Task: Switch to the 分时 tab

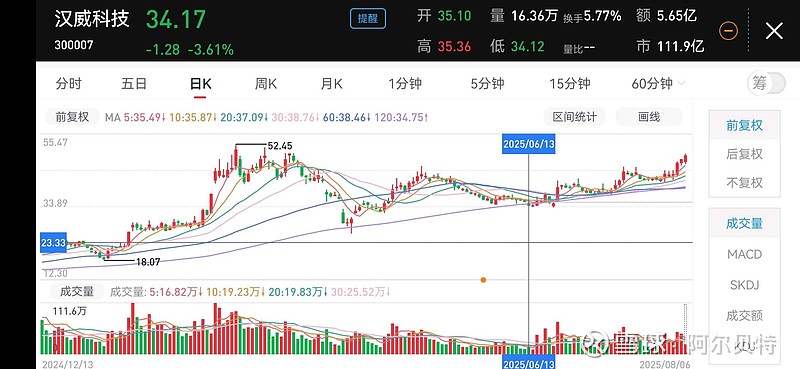Action: click(x=69, y=84)
